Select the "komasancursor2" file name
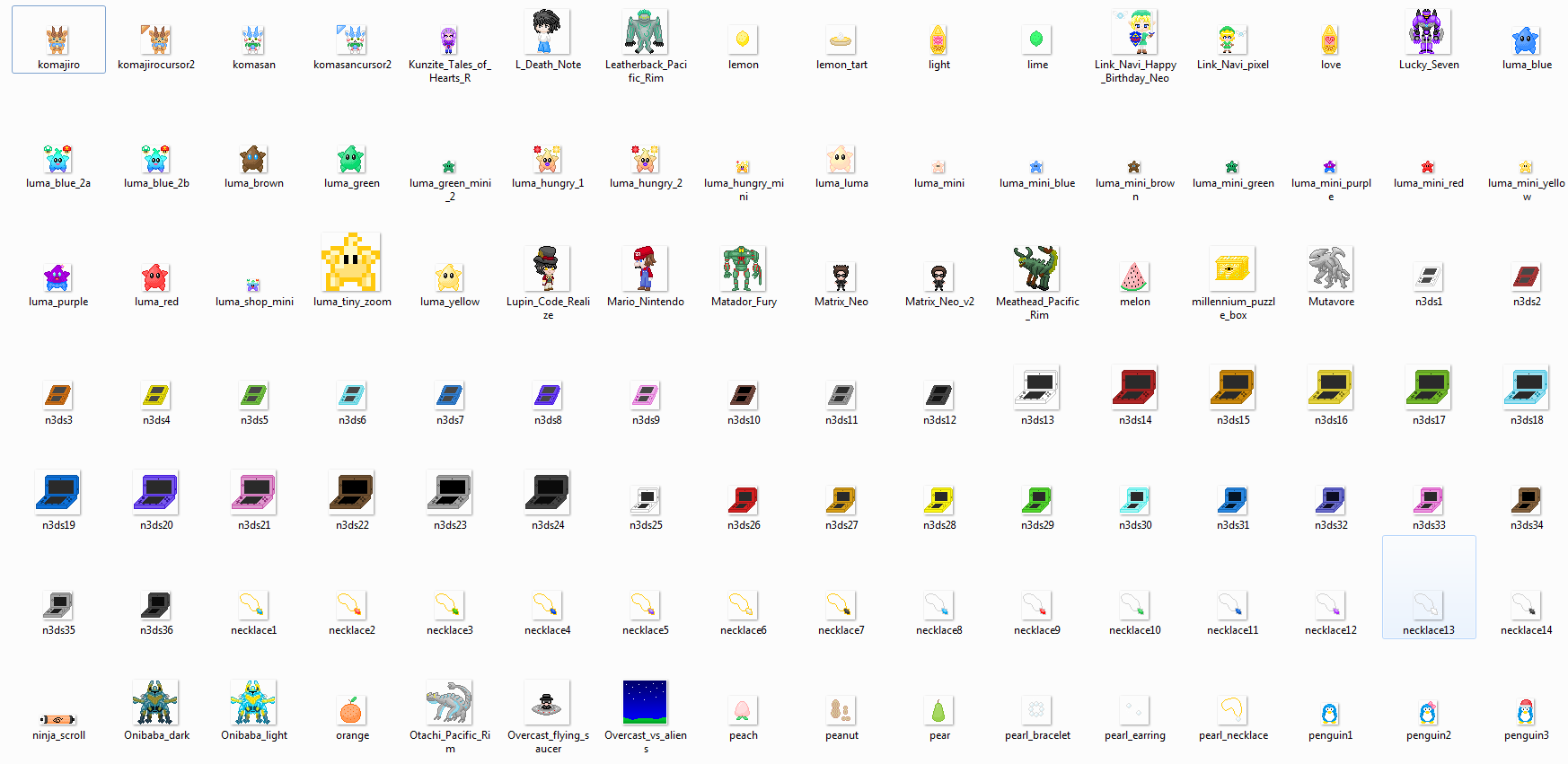Viewport: 1568px width, 764px height. [352, 65]
